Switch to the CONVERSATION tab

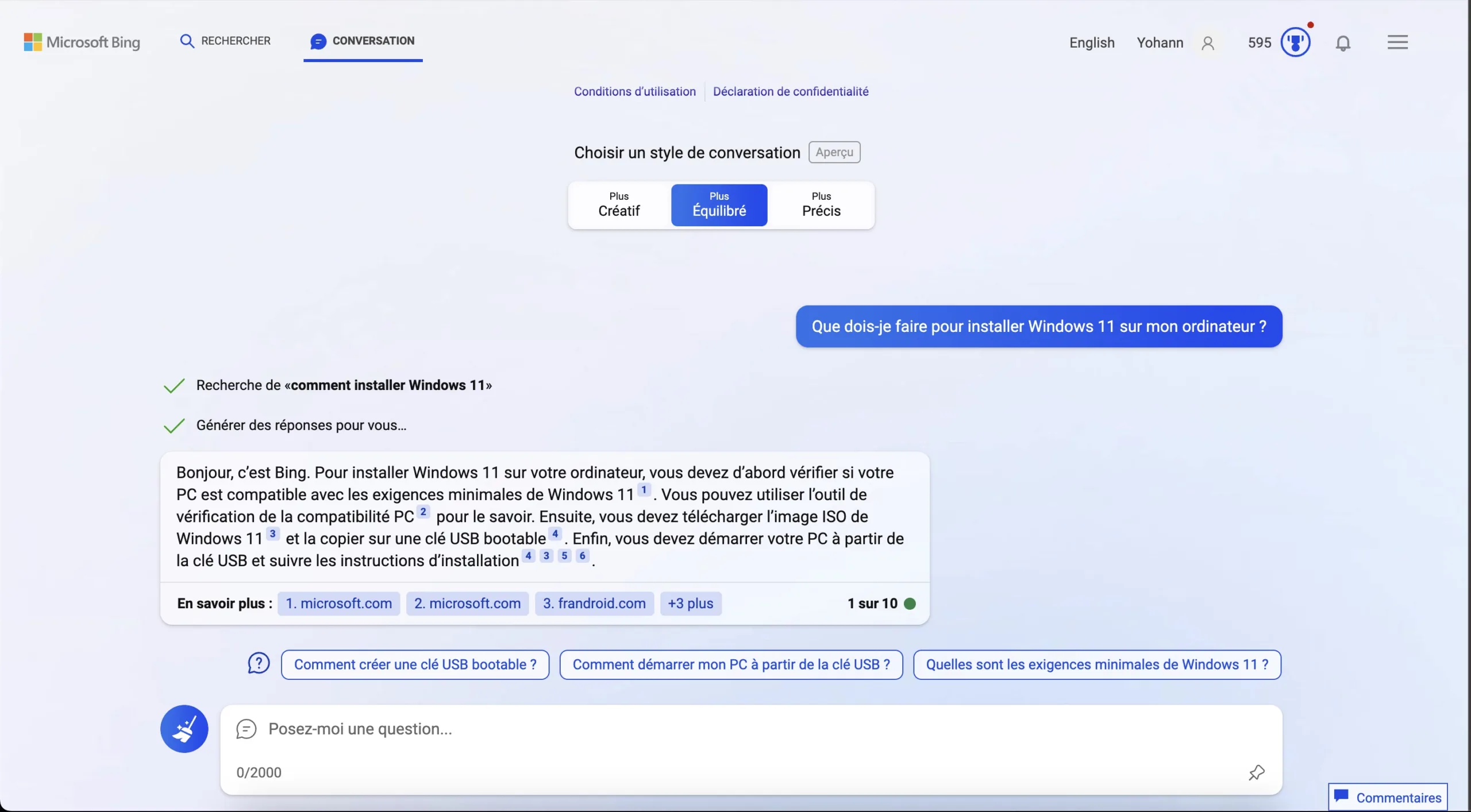[363, 41]
